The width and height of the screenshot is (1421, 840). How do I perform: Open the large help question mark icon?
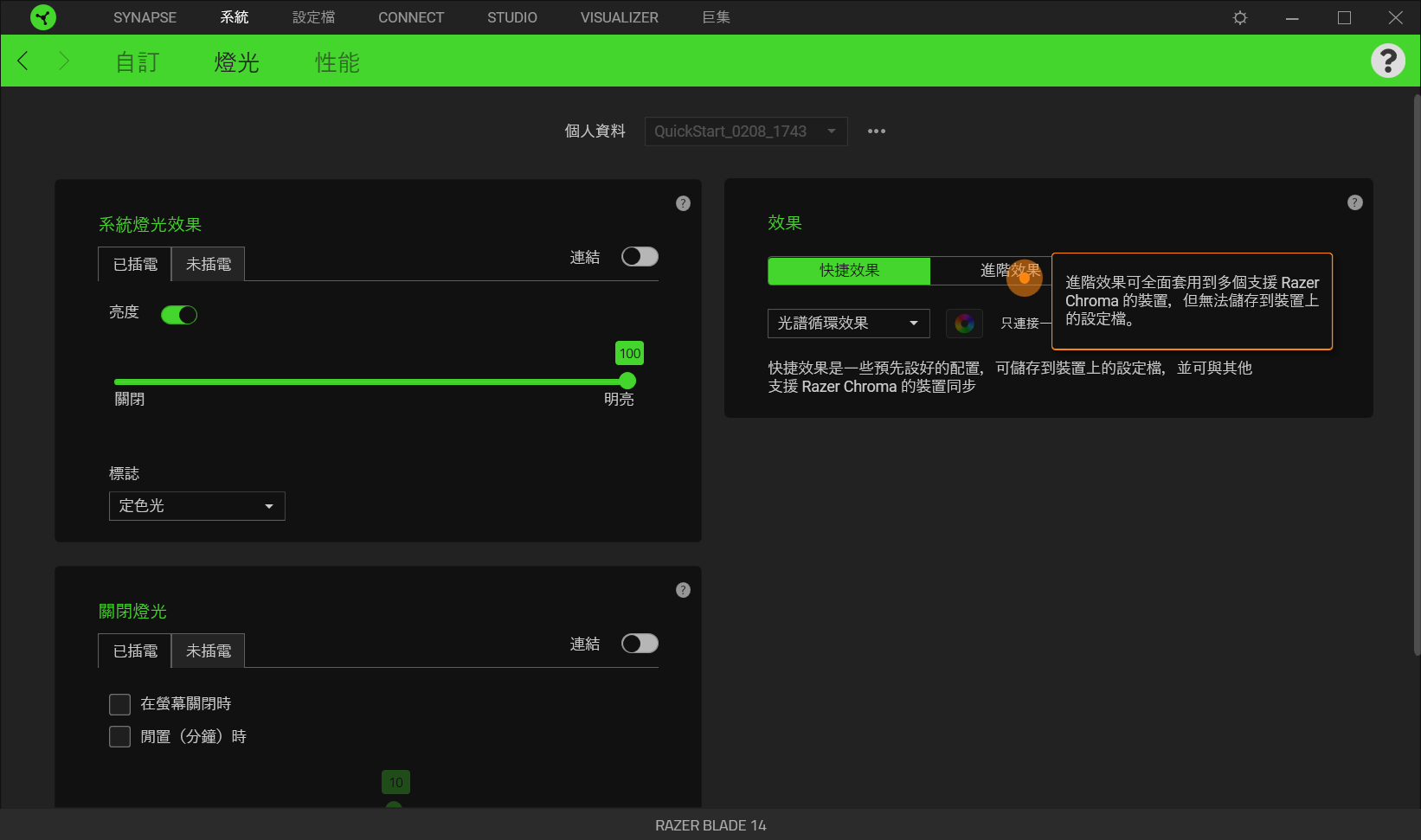tap(1387, 61)
